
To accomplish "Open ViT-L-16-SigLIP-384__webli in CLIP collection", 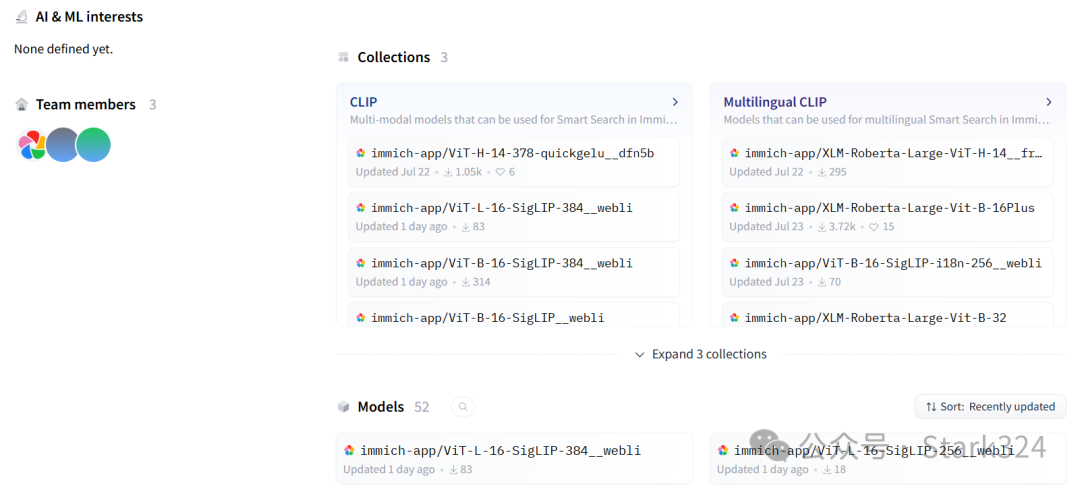I will coord(514,217).
